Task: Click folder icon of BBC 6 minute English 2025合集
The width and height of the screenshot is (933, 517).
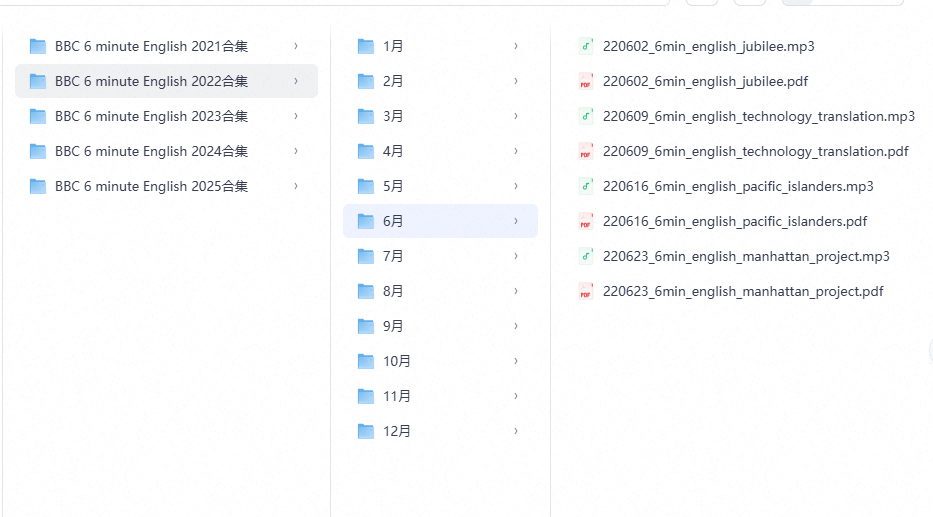Action: click(37, 187)
